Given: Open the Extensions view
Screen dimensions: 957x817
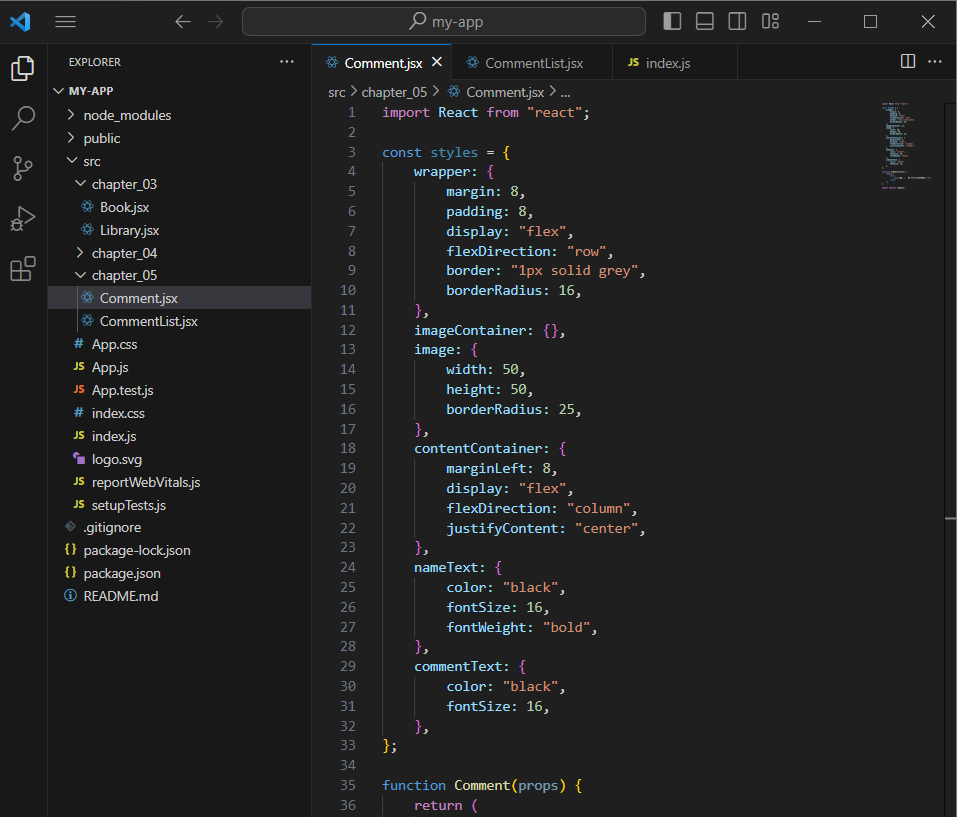Looking at the screenshot, I should (x=22, y=269).
